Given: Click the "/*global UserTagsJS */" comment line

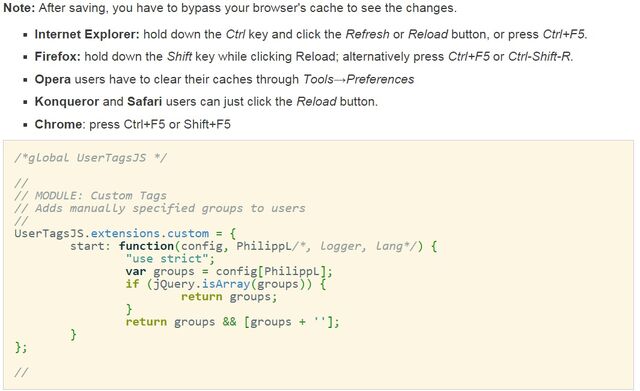Looking at the screenshot, I should [x=91, y=158].
